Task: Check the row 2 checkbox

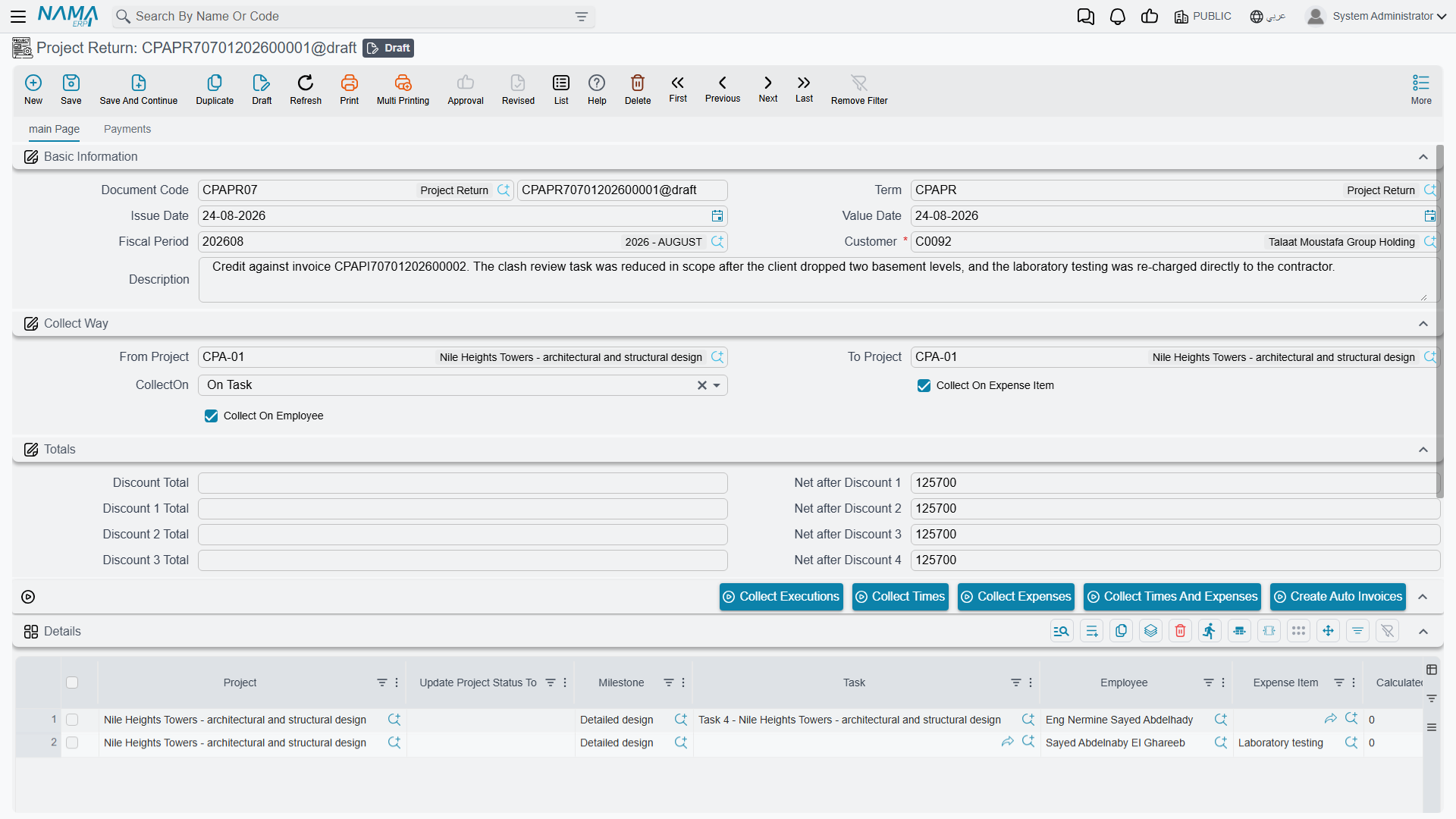Action: (72, 742)
